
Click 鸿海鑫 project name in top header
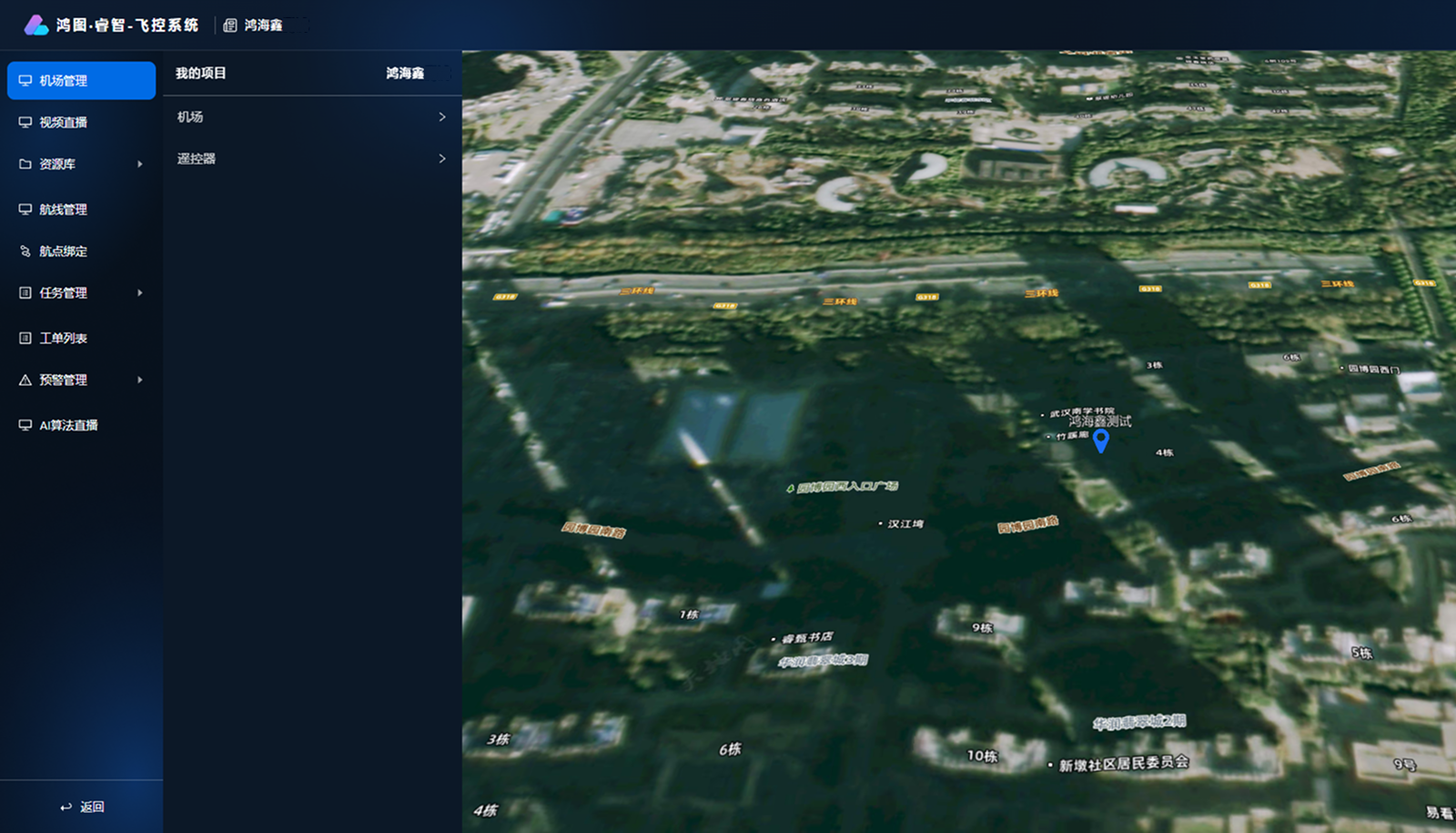263,25
